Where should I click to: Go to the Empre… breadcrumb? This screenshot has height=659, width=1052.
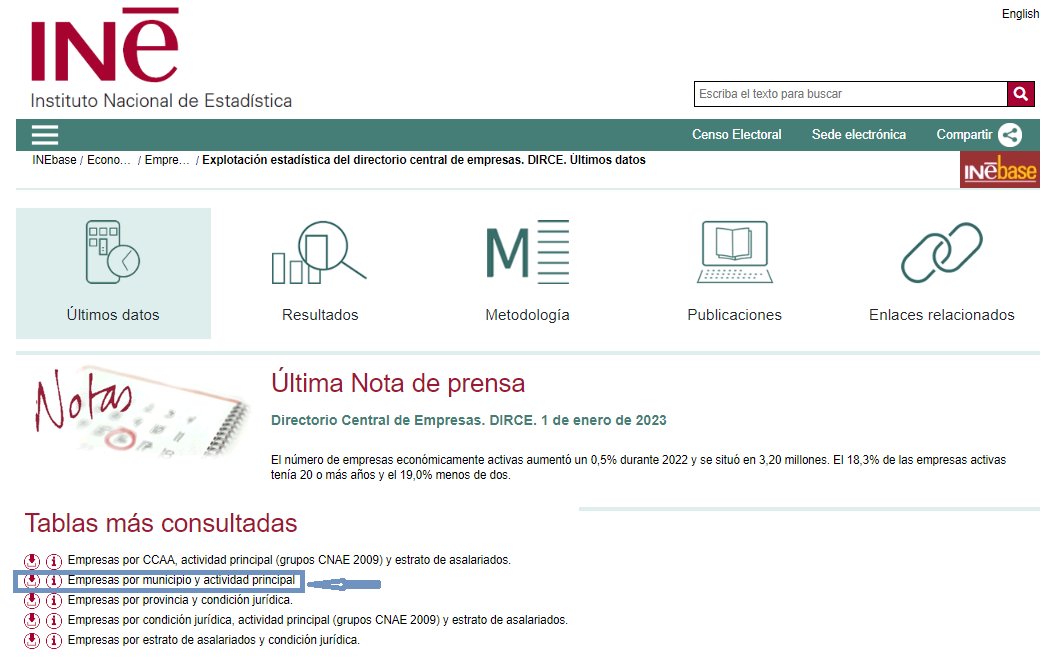coord(167,160)
